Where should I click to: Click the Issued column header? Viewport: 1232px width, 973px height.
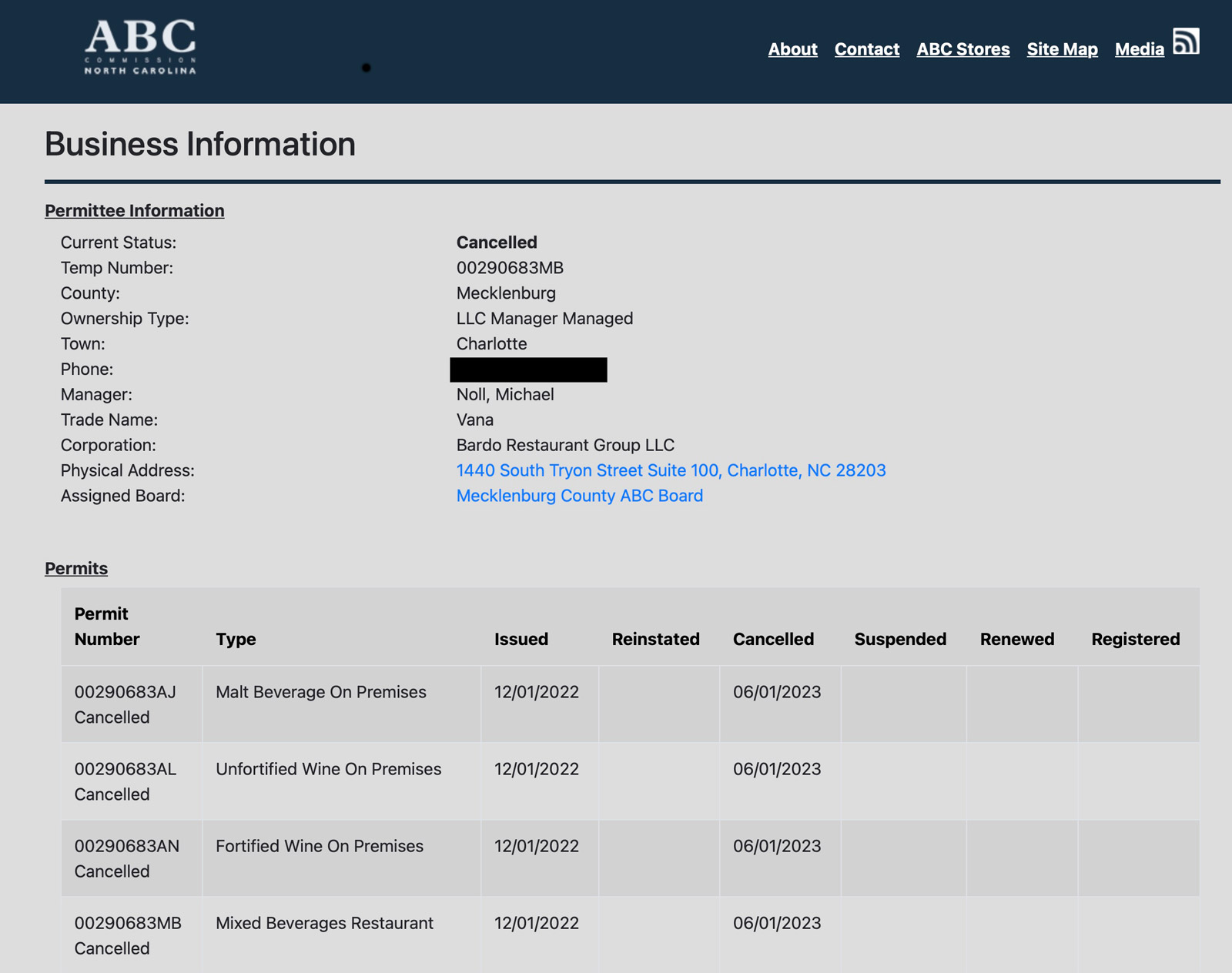(x=521, y=639)
